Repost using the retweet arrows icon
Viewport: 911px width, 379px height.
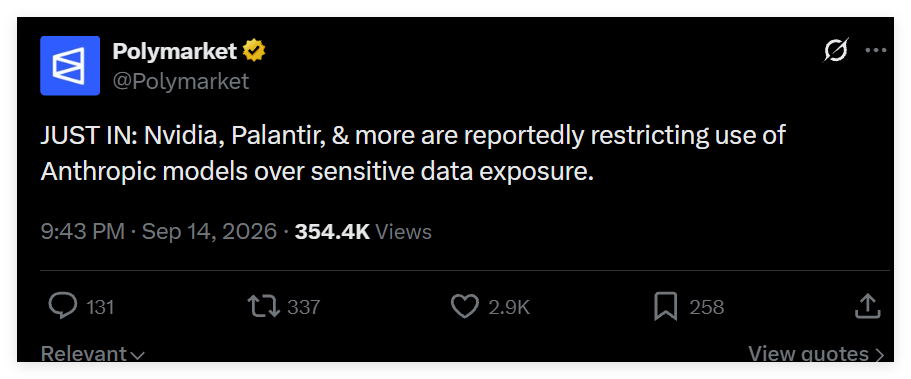pyautogui.click(x=264, y=306)
